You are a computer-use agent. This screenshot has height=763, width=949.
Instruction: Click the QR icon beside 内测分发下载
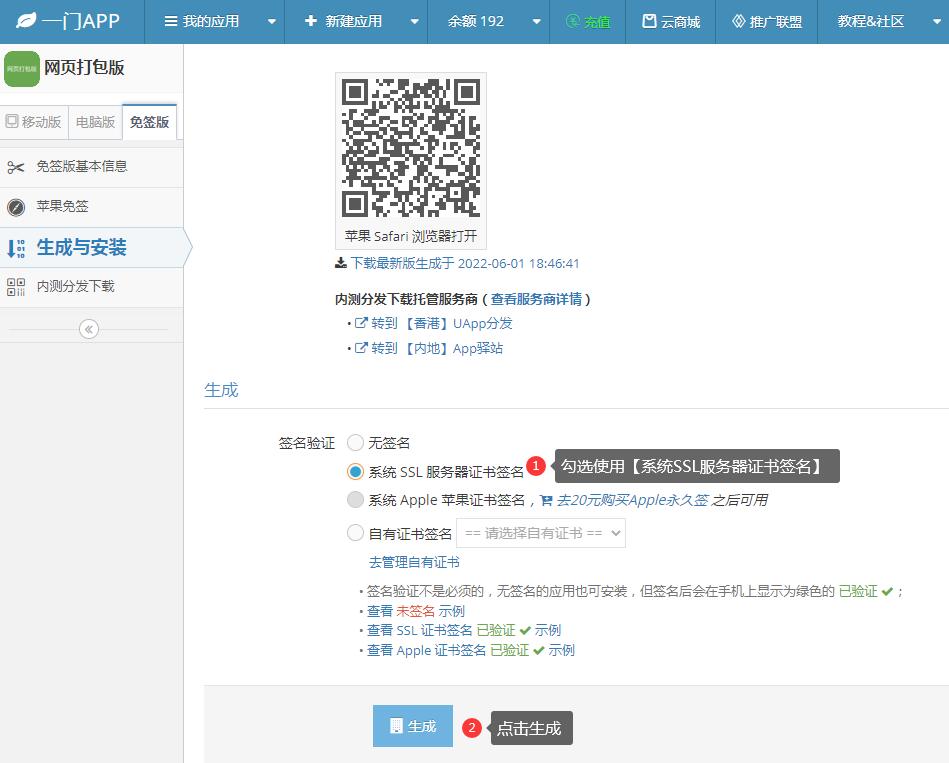(16, 287)
